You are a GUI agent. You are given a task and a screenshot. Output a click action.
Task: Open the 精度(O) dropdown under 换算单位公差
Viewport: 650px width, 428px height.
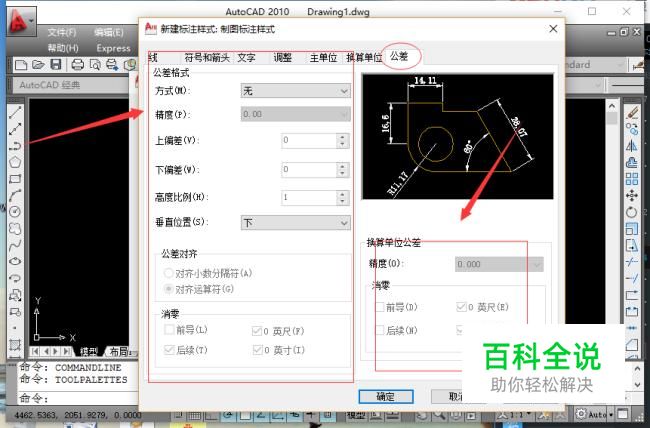click(x=499, y=264)
